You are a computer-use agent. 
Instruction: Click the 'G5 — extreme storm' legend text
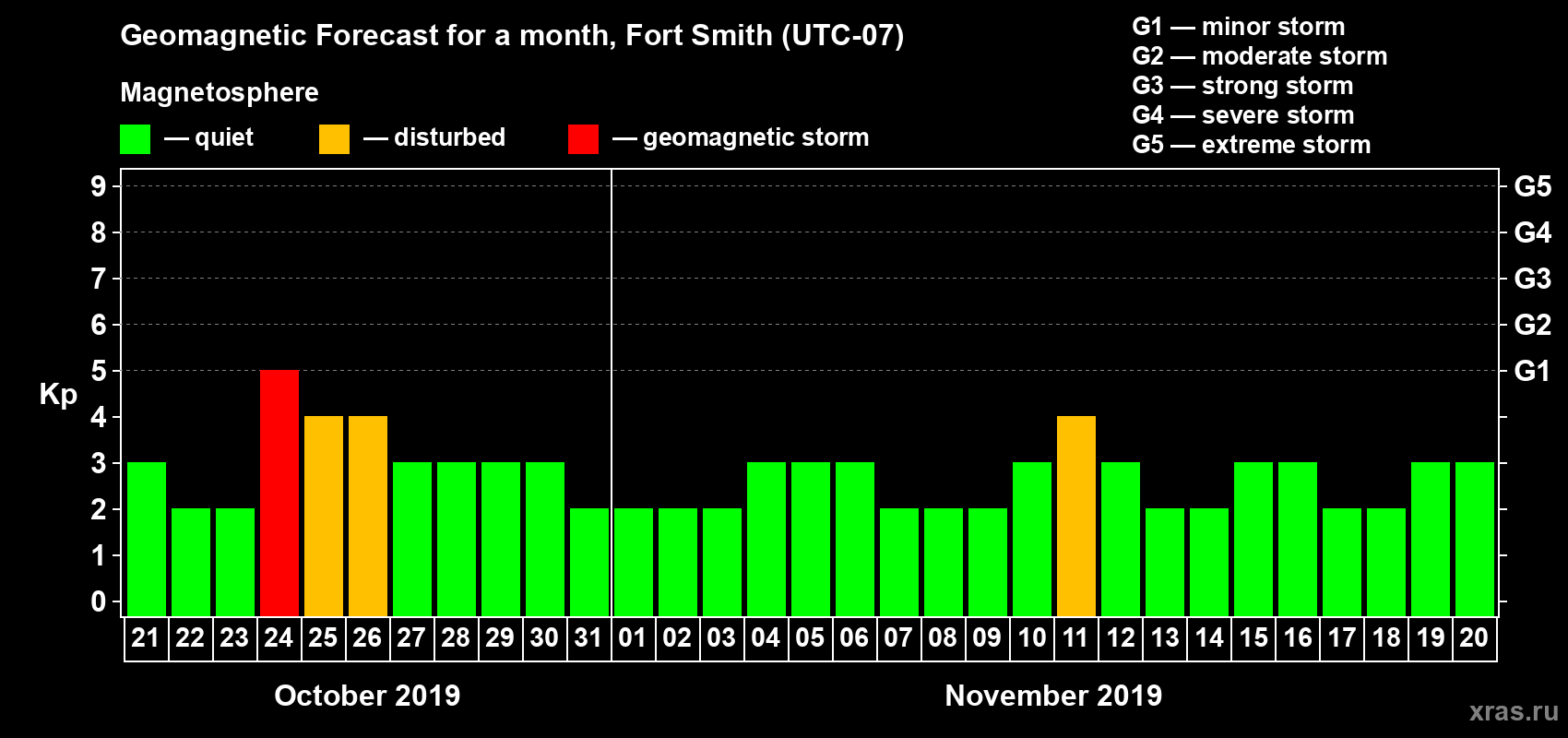pyautogui.click(x=1252, y=145)
